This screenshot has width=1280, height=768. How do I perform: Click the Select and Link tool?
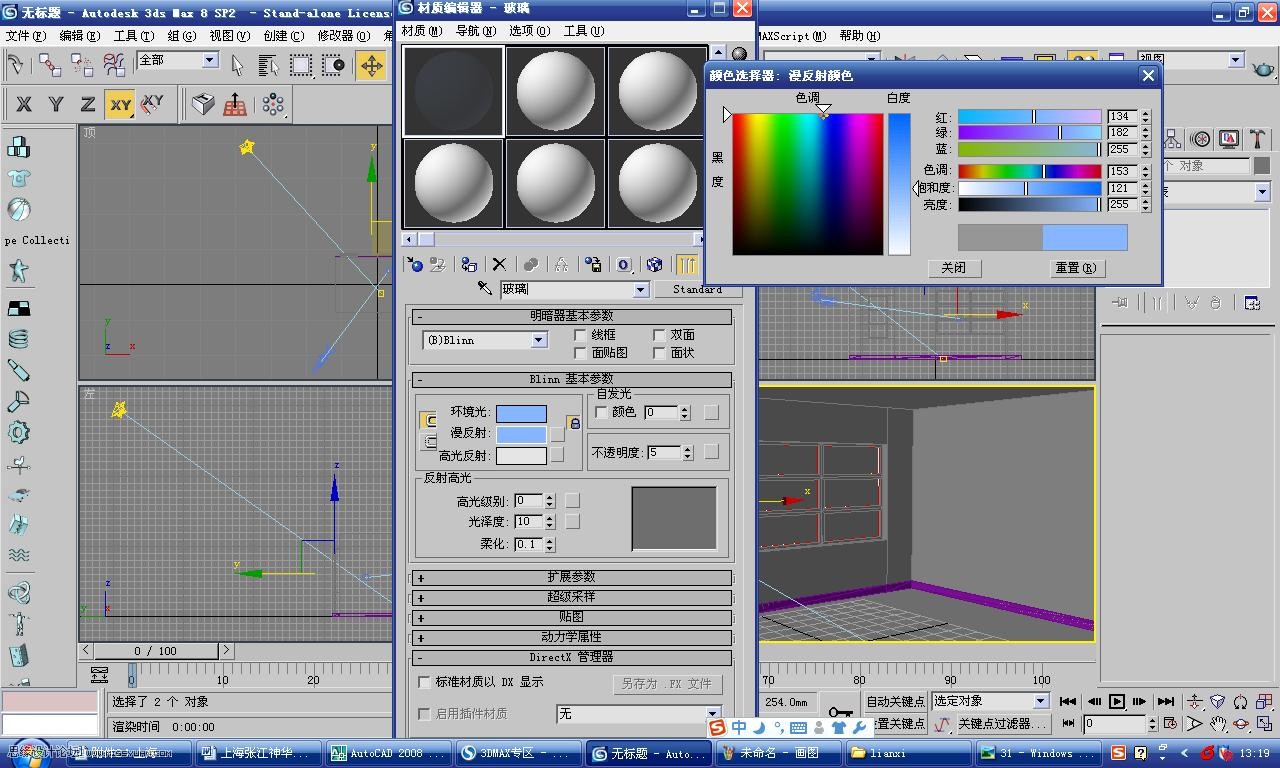pyautogui.click(x=50, y=66)
